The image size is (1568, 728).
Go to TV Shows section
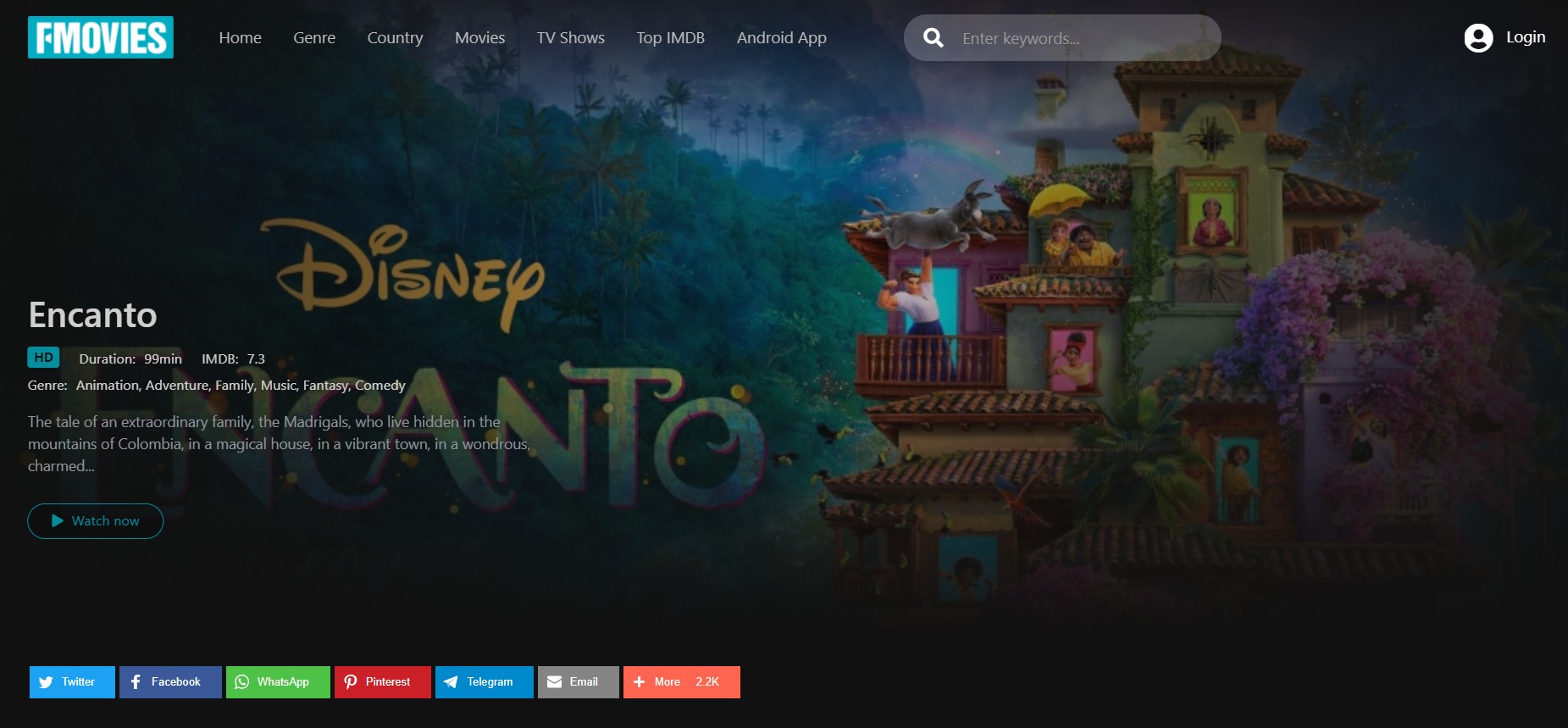tap(570, 37)
